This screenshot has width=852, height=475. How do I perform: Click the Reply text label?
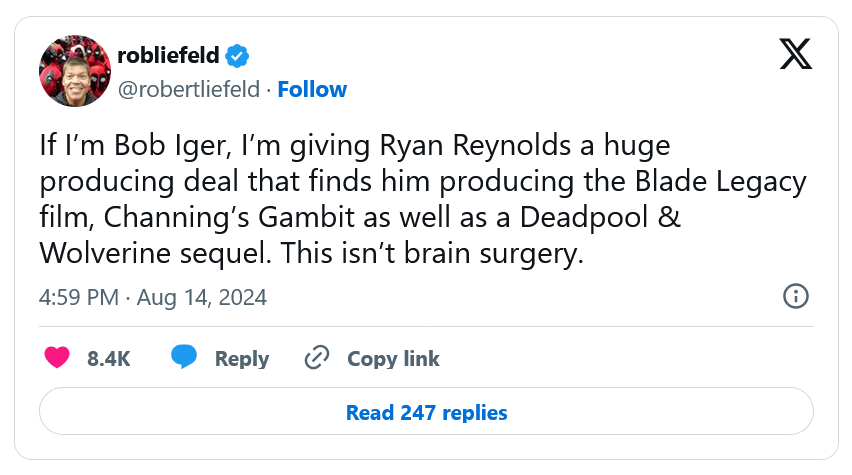pyautogui.click(x=242, y=359)
